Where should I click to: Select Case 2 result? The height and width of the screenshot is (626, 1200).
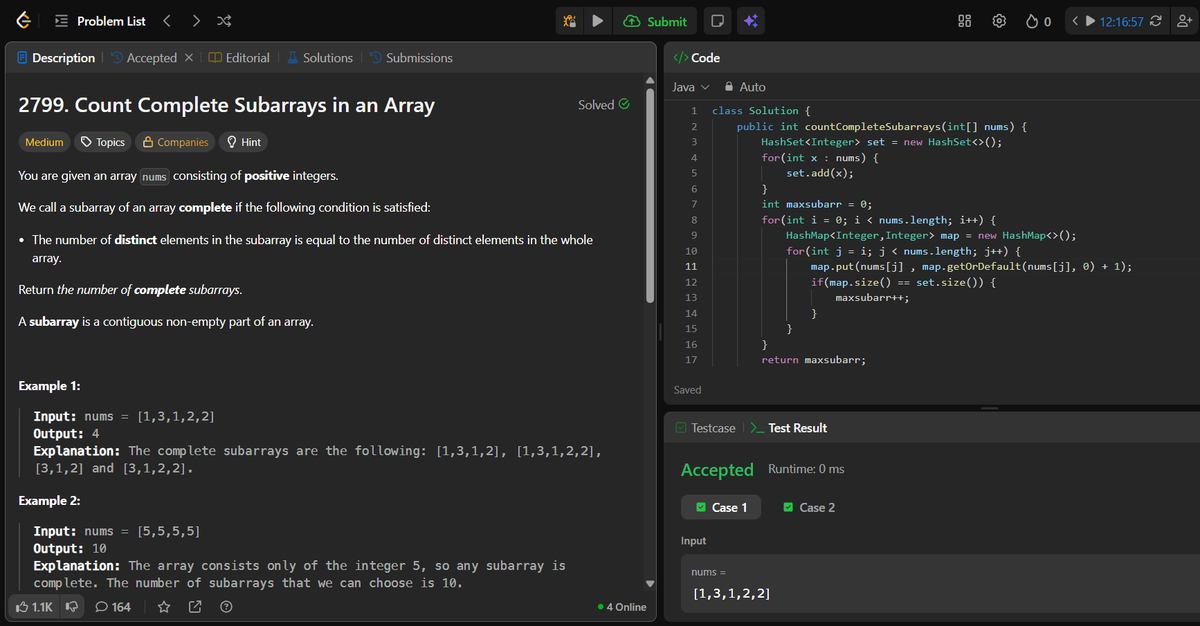[809, 507]
